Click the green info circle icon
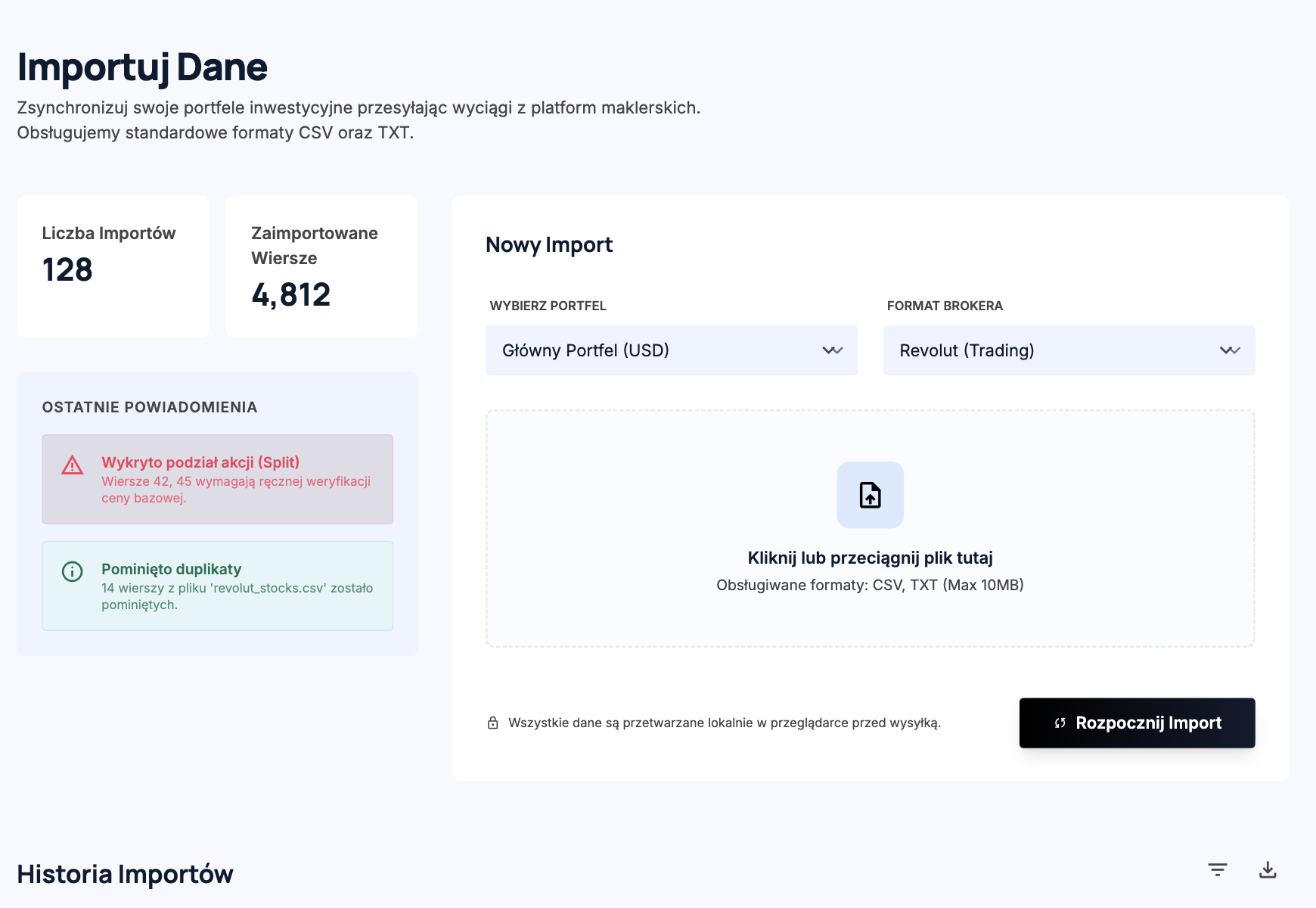This screenshot has height=908, width=1316. point(72,571)
